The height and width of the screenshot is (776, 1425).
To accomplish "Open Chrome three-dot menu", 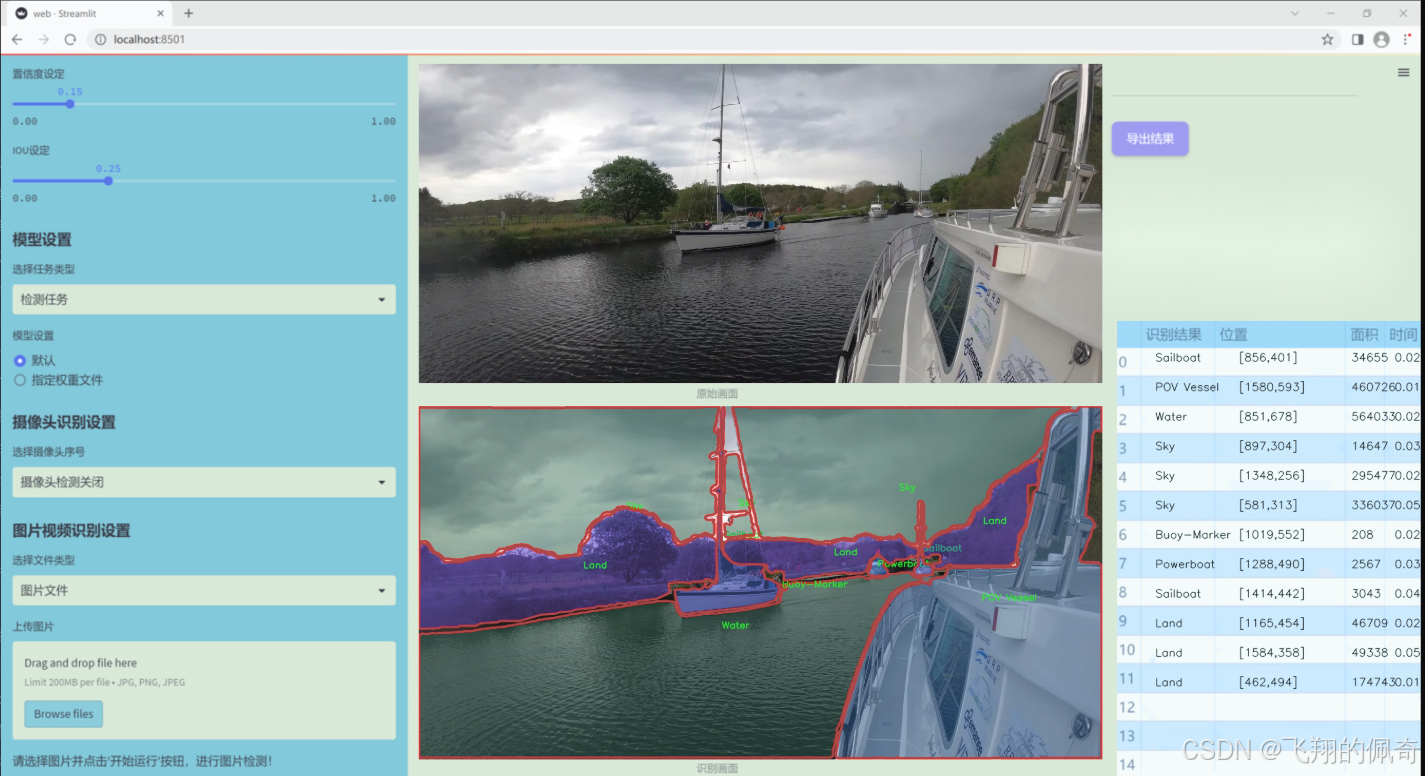I will point(1408,39).
